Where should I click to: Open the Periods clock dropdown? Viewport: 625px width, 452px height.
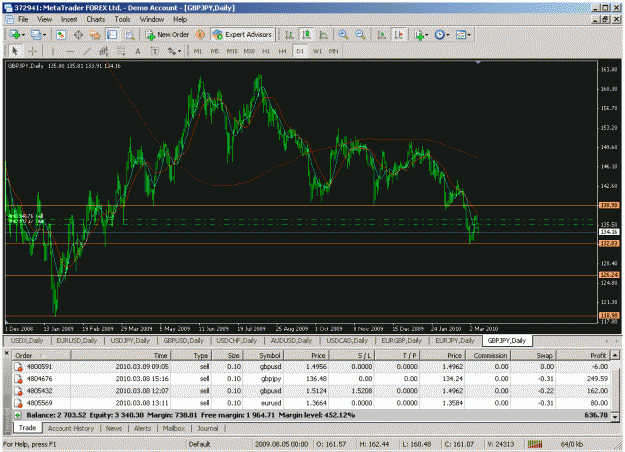[442, 35]
